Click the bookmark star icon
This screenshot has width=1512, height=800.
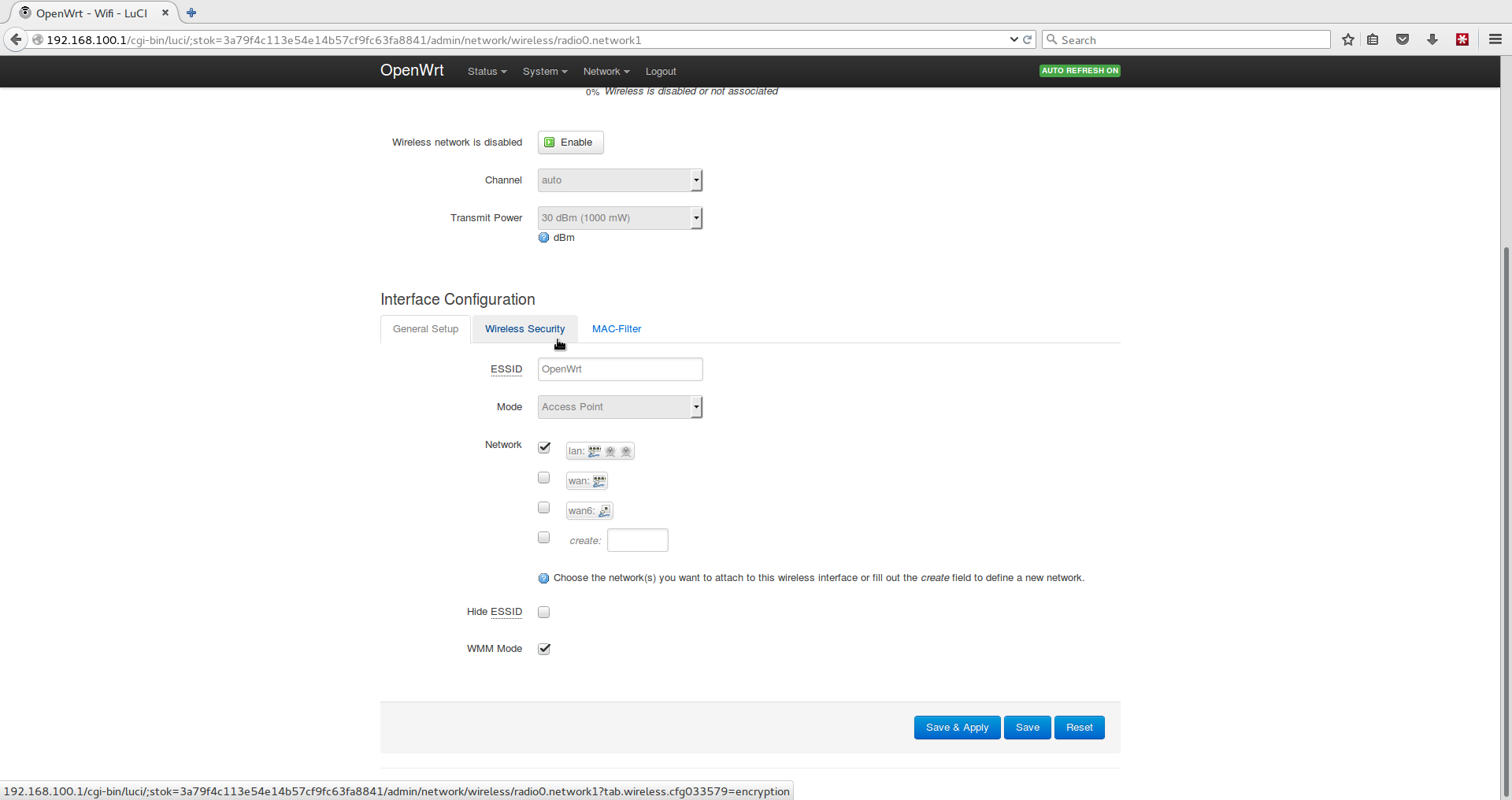(x=1348, y=39)
